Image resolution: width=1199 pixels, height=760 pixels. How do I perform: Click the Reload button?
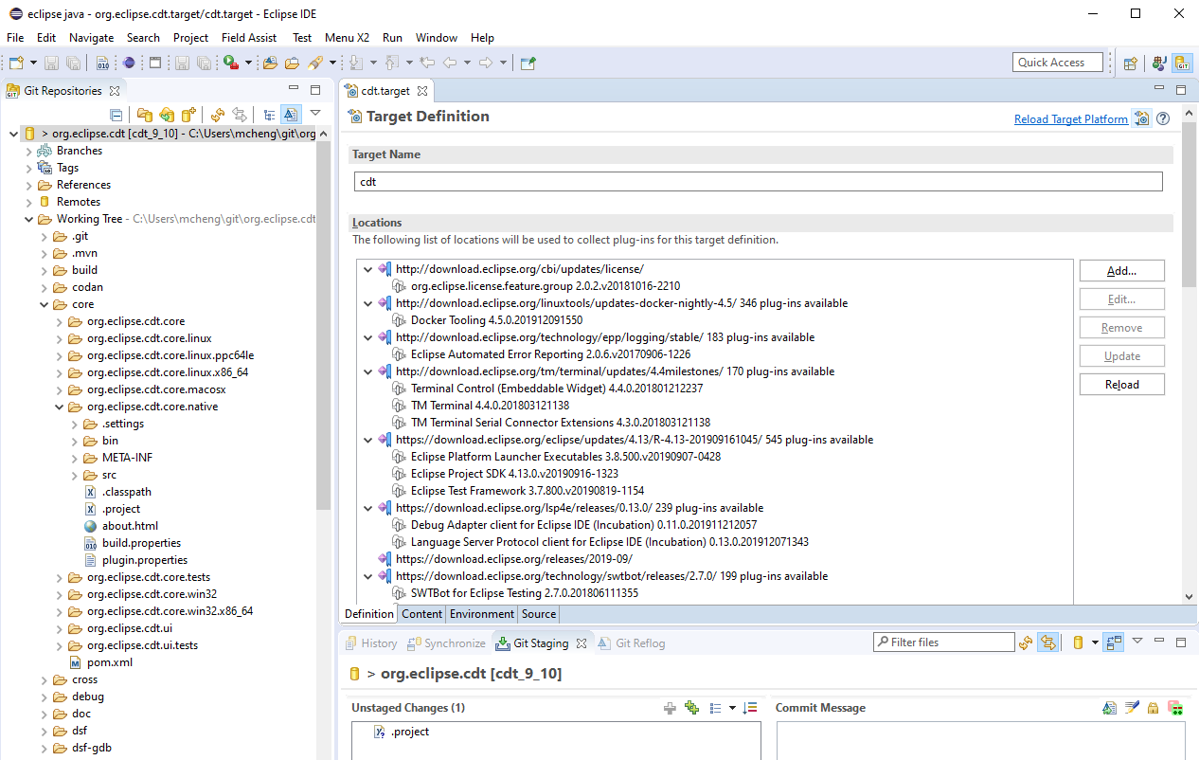coord(1122,385)
